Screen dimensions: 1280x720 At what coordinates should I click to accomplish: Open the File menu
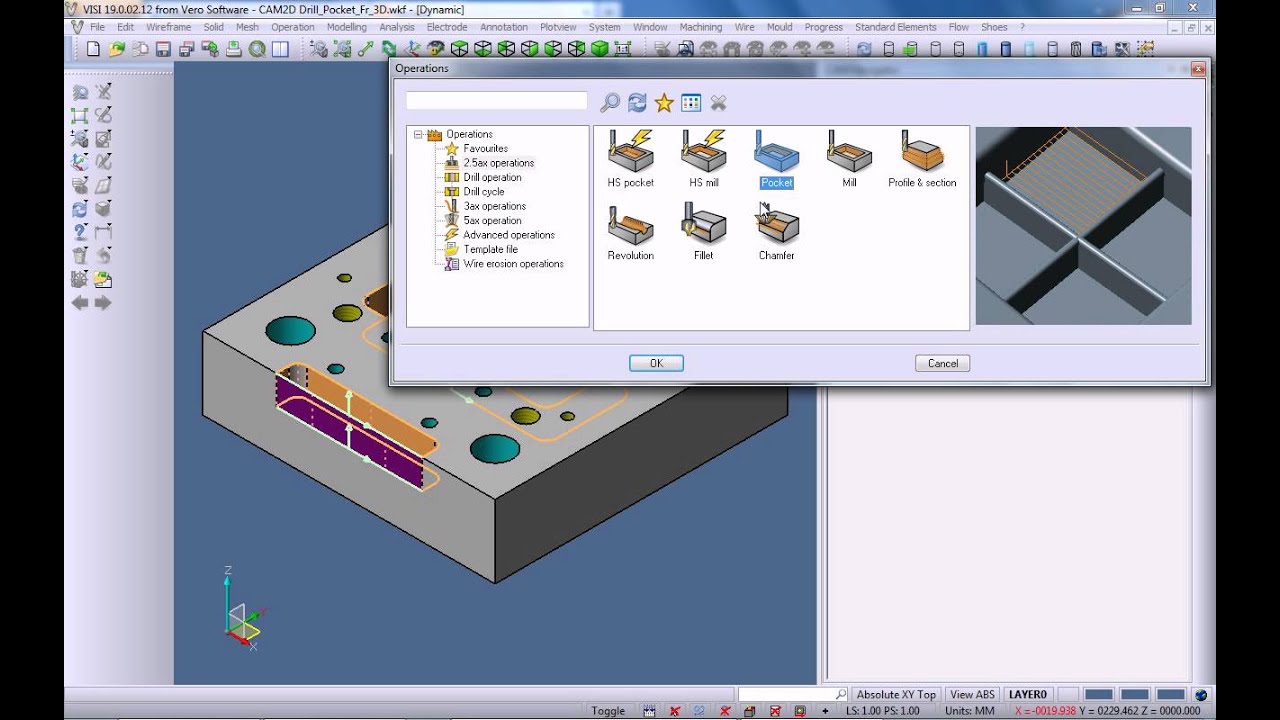point(97,27)
